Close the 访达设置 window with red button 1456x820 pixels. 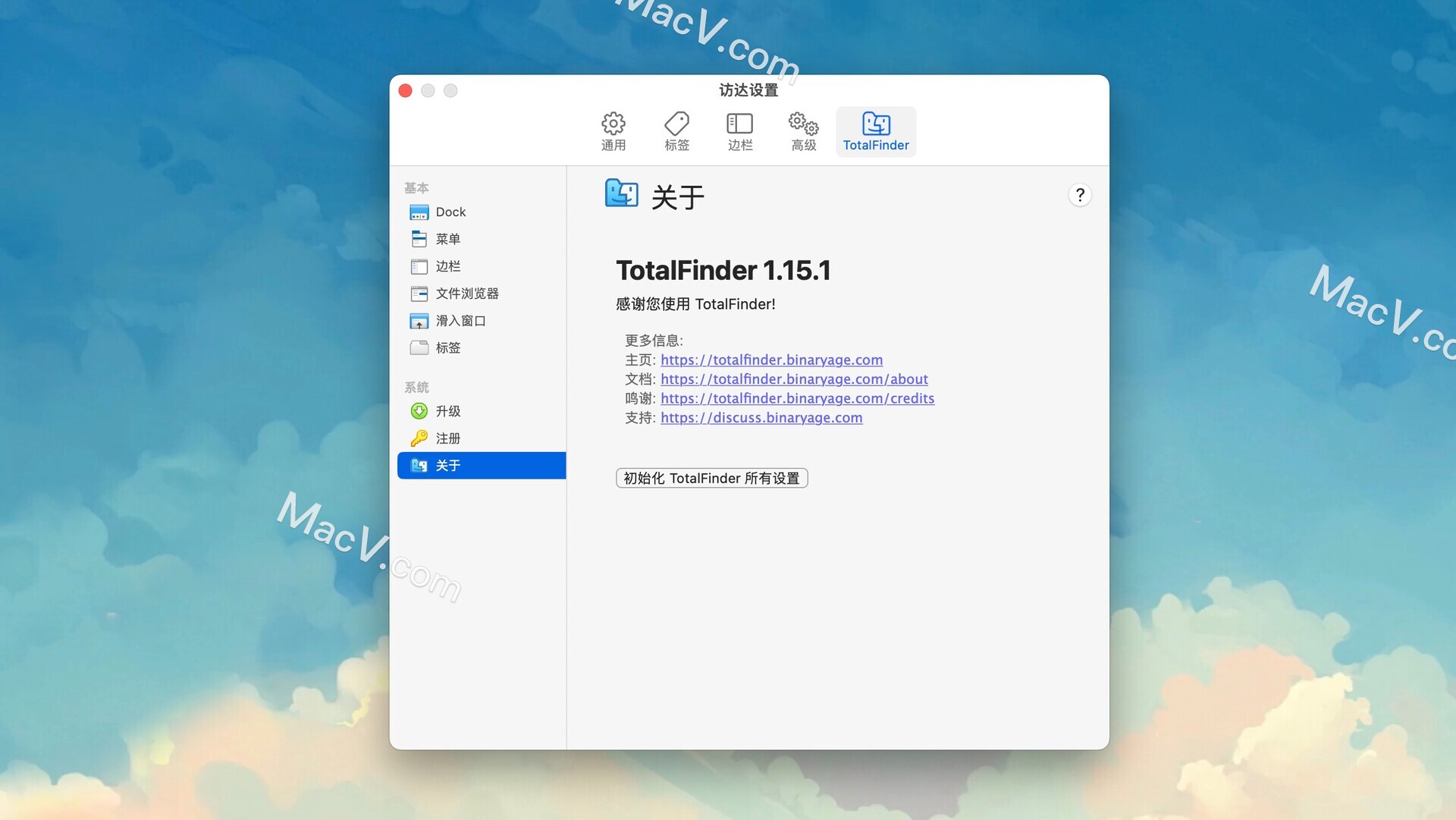[x=406, y=91]
